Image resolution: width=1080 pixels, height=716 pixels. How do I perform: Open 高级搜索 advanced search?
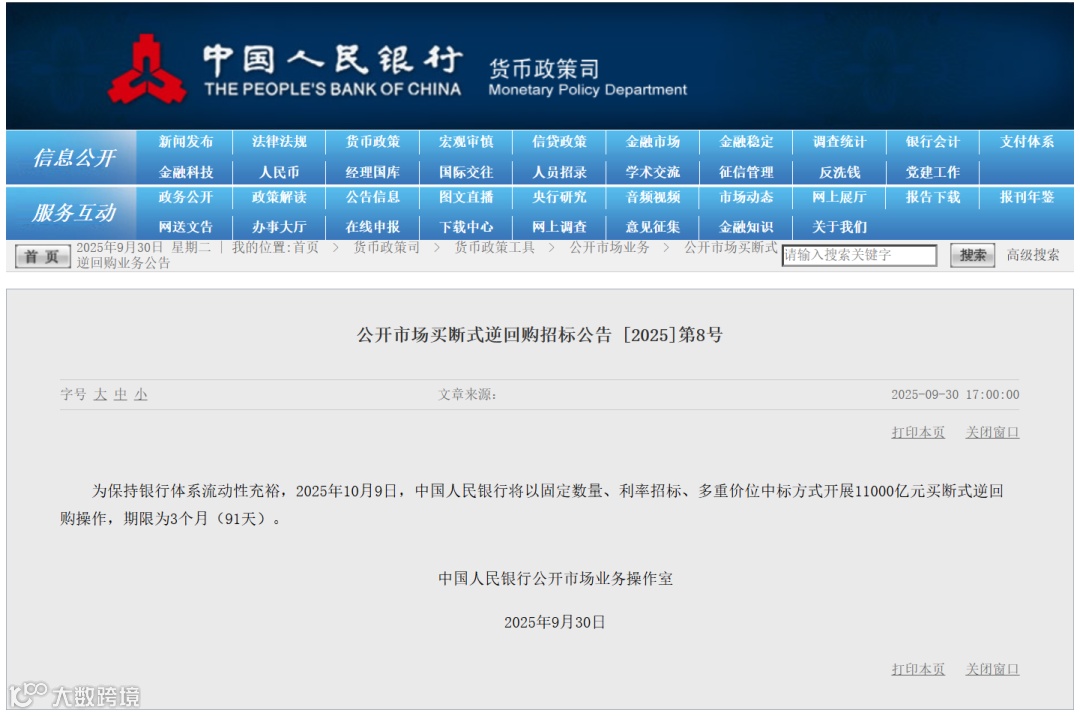pos(1033,255)
